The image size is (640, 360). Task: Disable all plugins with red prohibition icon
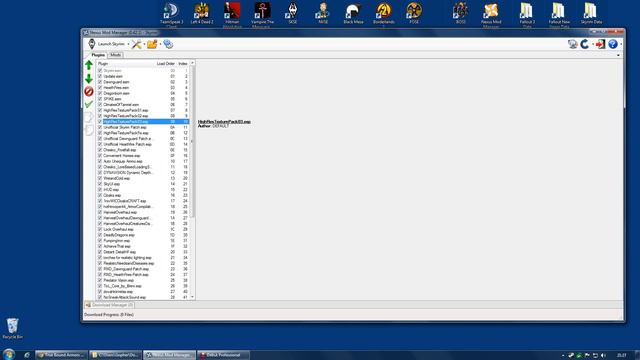pyautogui.click(x=89, y=91)
